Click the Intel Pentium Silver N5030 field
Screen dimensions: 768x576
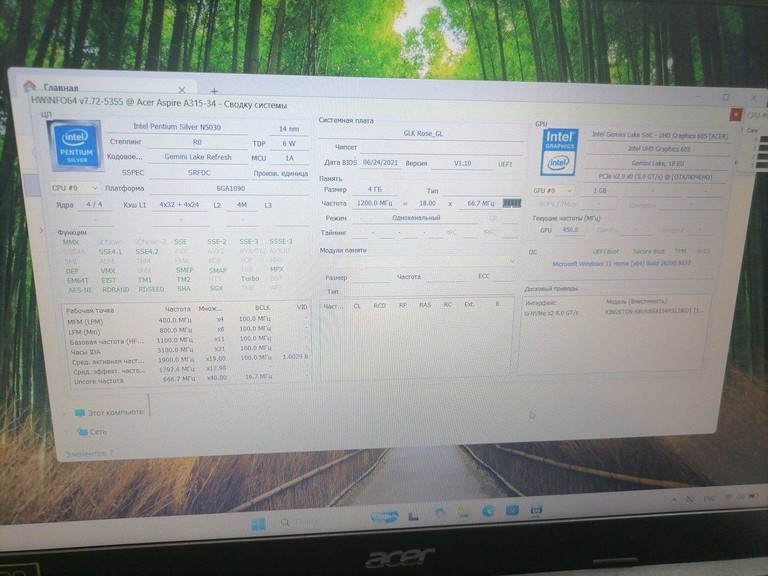click(x=177, y=127)
